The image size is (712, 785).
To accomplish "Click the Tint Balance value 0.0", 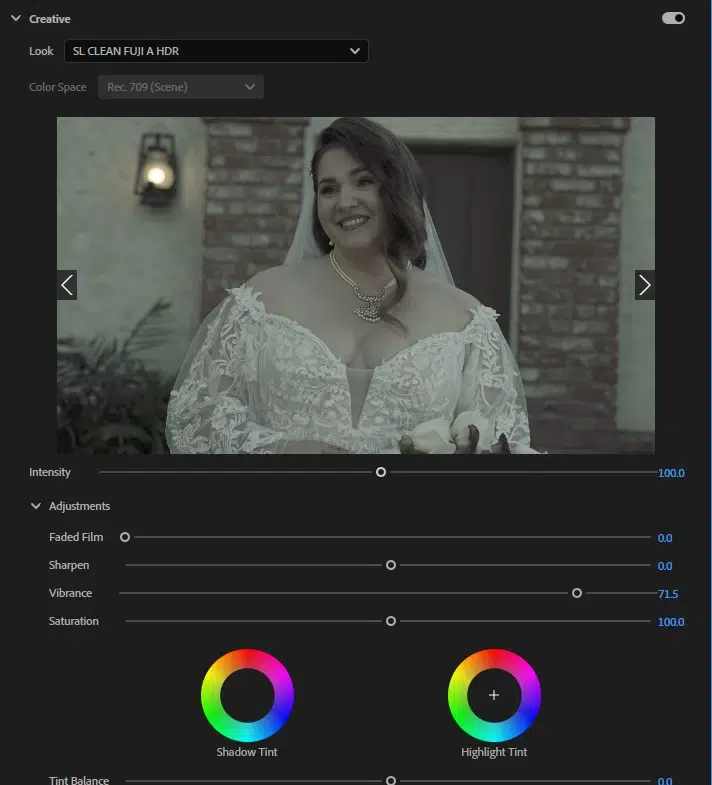I will [664, 781].
